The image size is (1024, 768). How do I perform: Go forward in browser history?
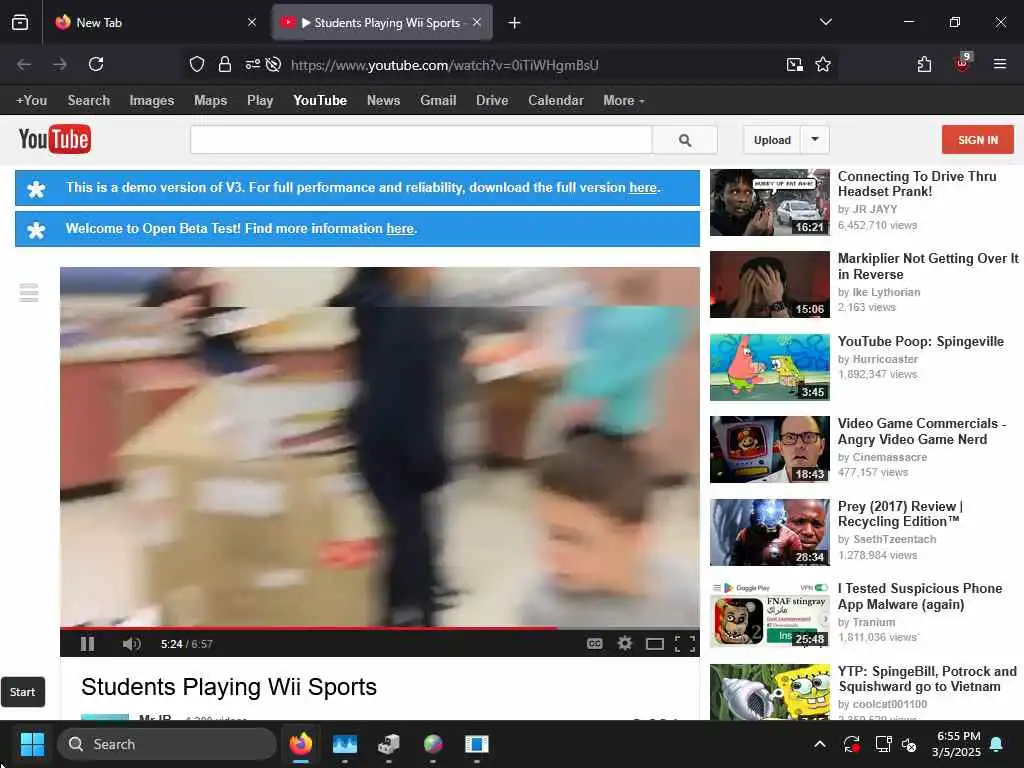point(60,64)
